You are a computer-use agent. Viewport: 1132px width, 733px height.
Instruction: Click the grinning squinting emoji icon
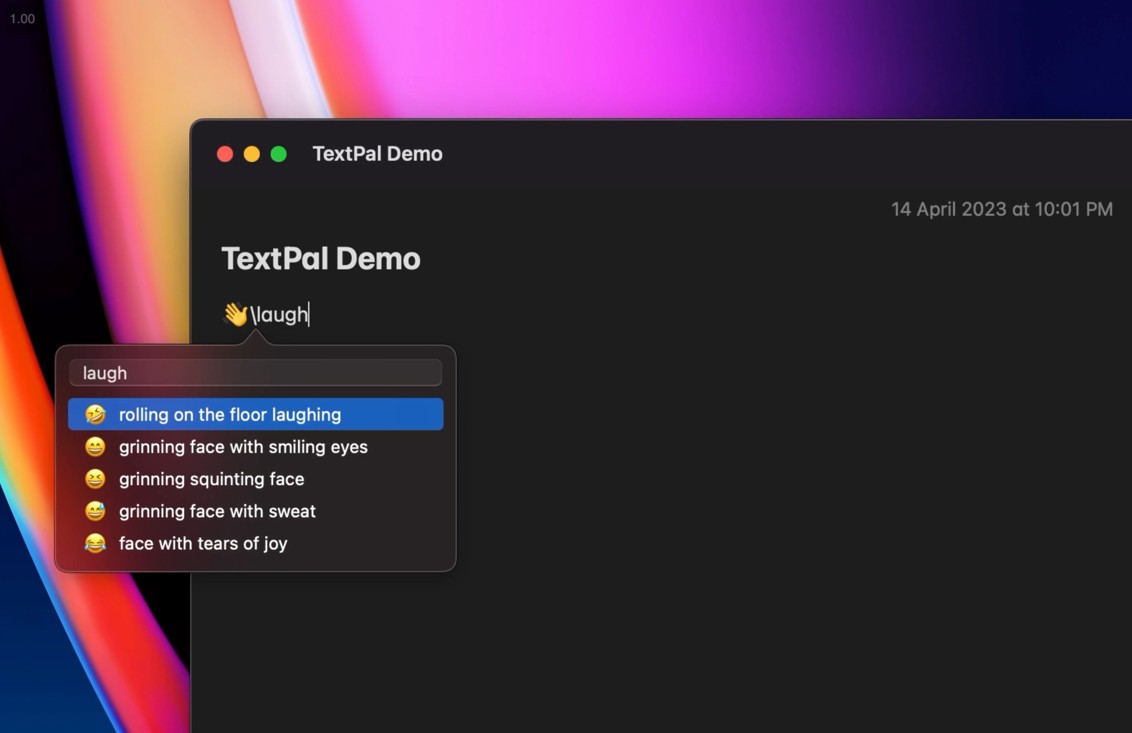click(x=95, y=479)
